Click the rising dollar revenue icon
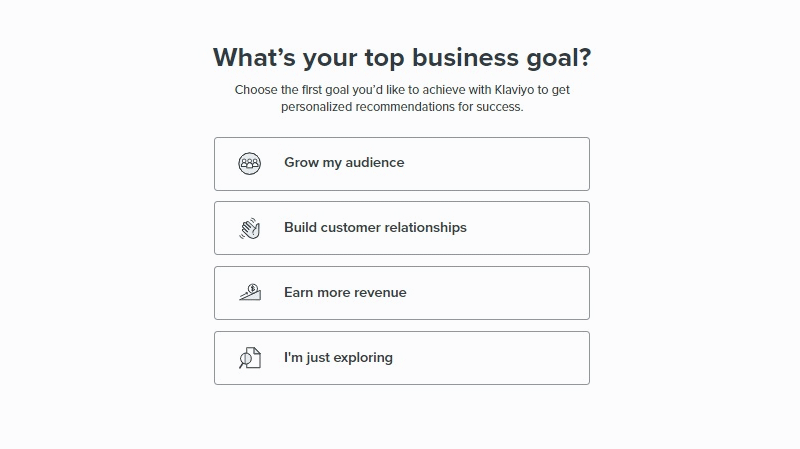This screenshot has height=449, width=800. pyautogui.click(x=250, y=293)
